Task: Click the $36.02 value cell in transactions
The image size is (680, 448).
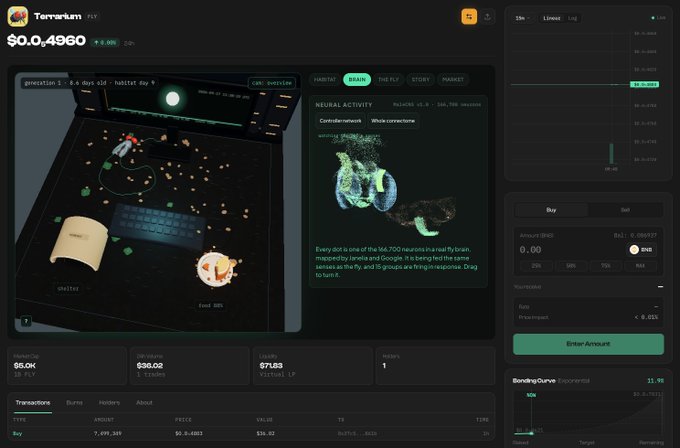Action: point(265,433)
